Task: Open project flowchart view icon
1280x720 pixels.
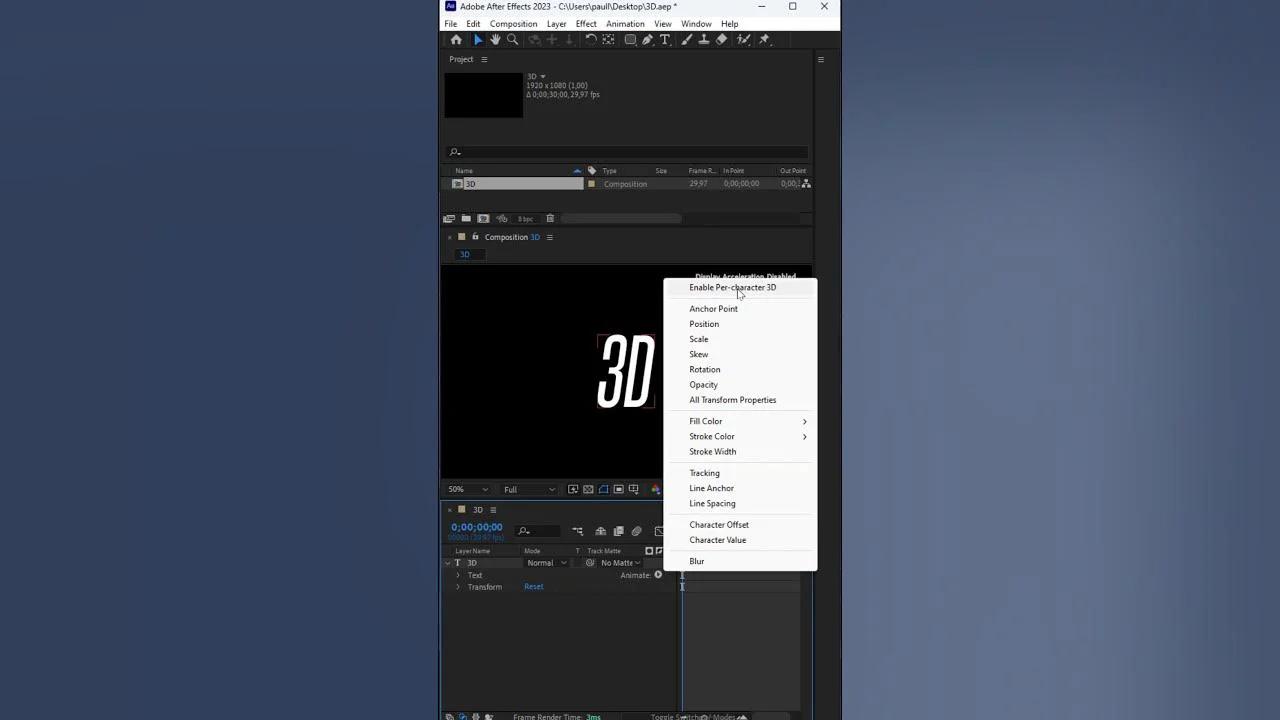Action: pyautogui.click(x=806, y=184)
